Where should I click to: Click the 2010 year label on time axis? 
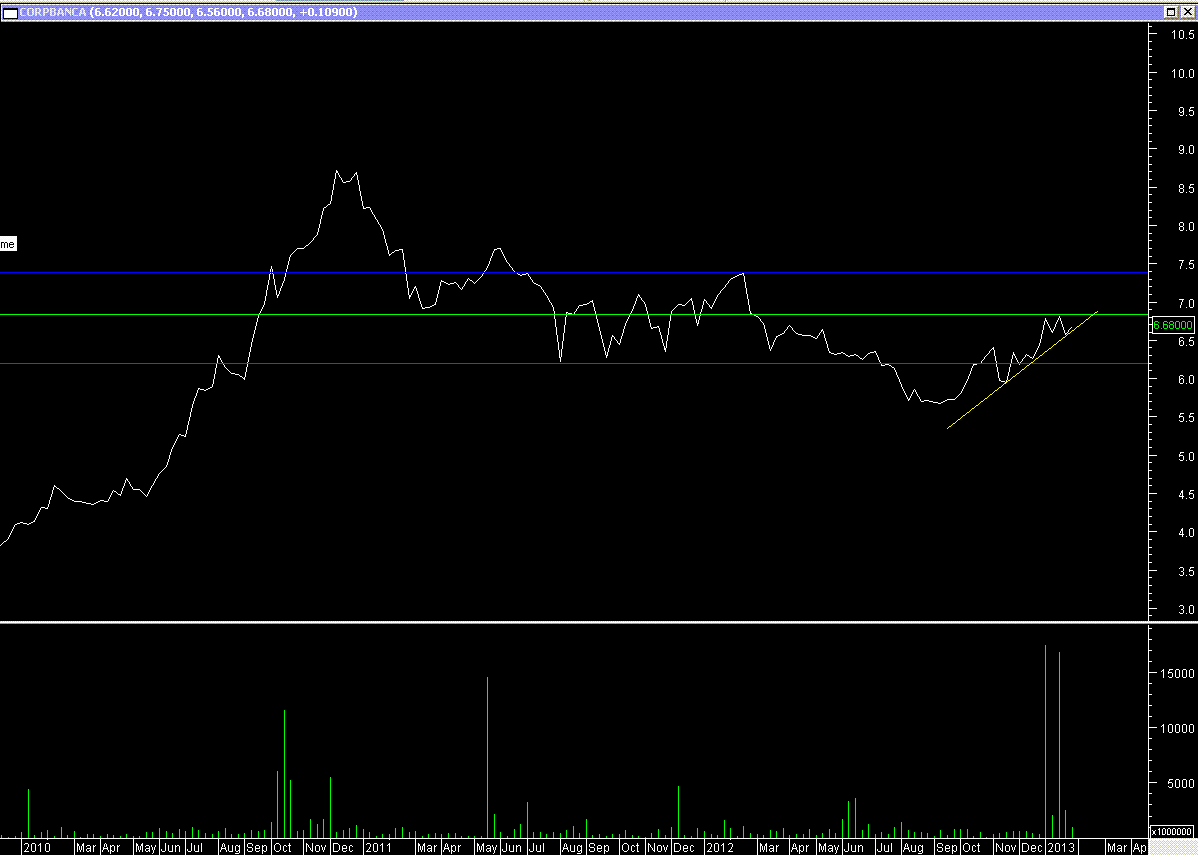(x=37, y=847)
